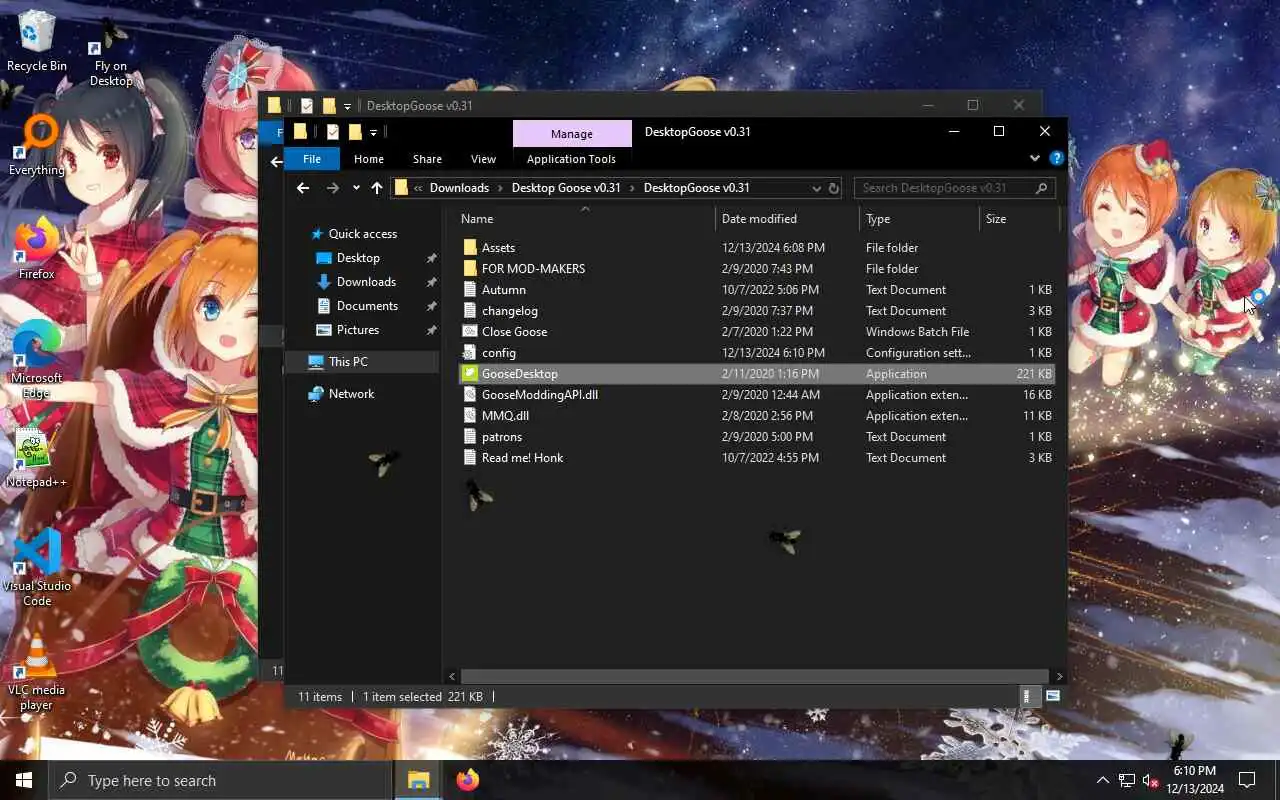This screenshot has width=1280, height=800.
Task: Select the FOR MOD-MAKERS folder
Action: 533,268
